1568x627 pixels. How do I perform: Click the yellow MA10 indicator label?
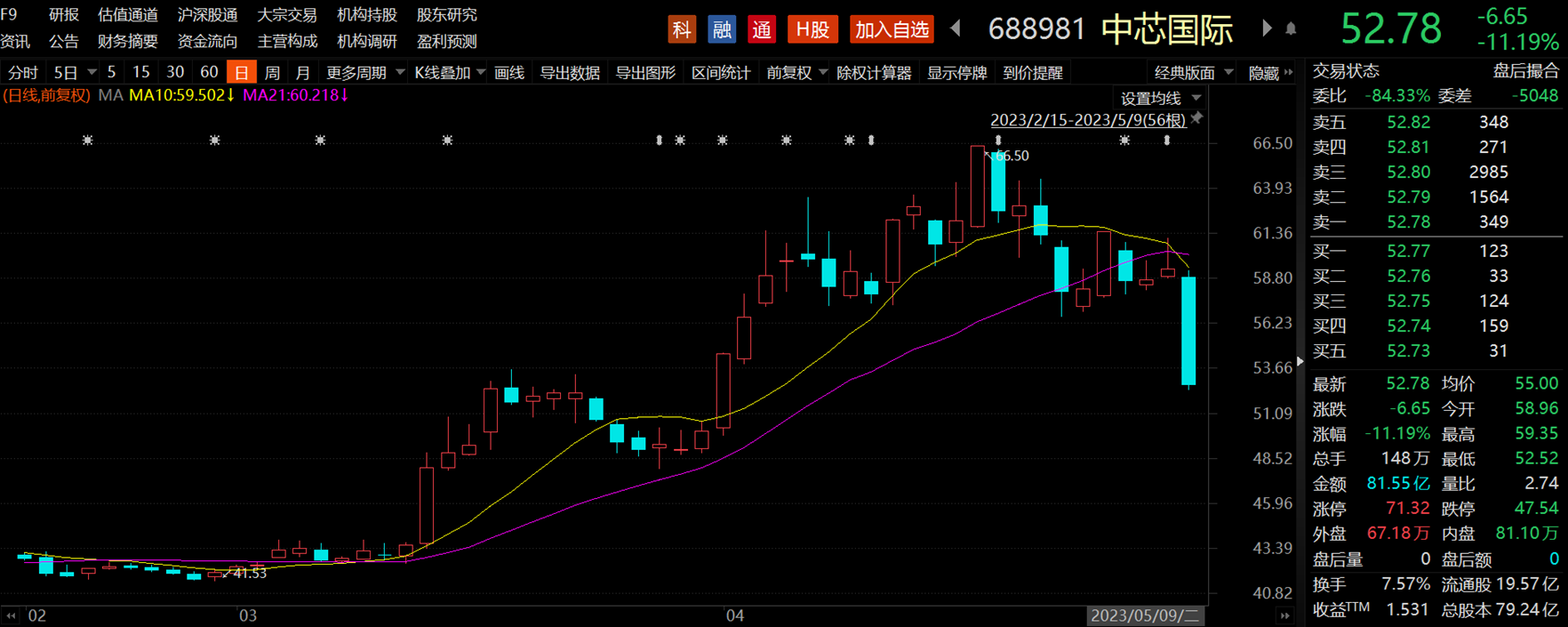point(181,95)
